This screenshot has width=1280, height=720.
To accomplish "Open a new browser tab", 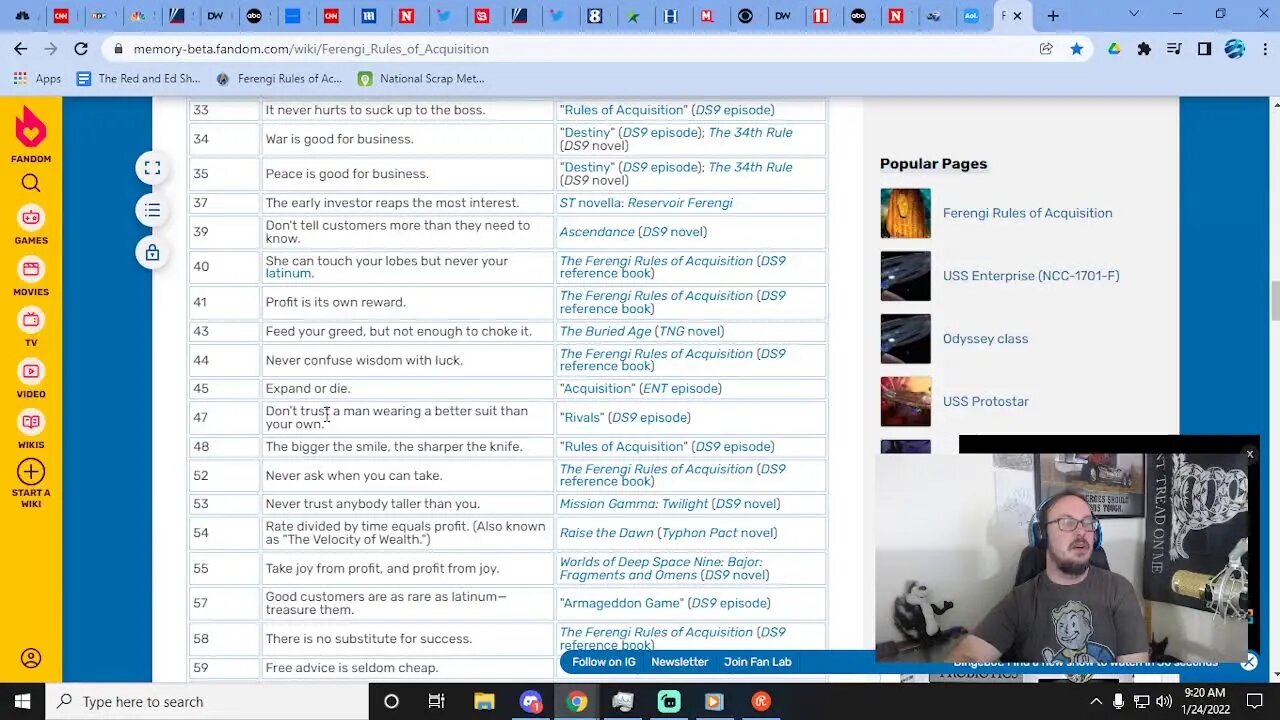I will [1053, 16].
